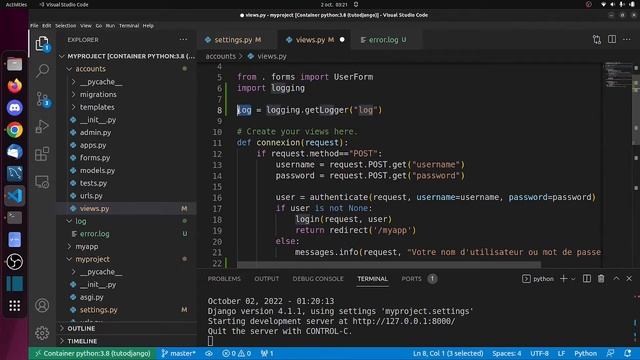Screen dimensions: 640x360
Task: Open changes compare icon in editor toolbar
Action: (597, 40)
